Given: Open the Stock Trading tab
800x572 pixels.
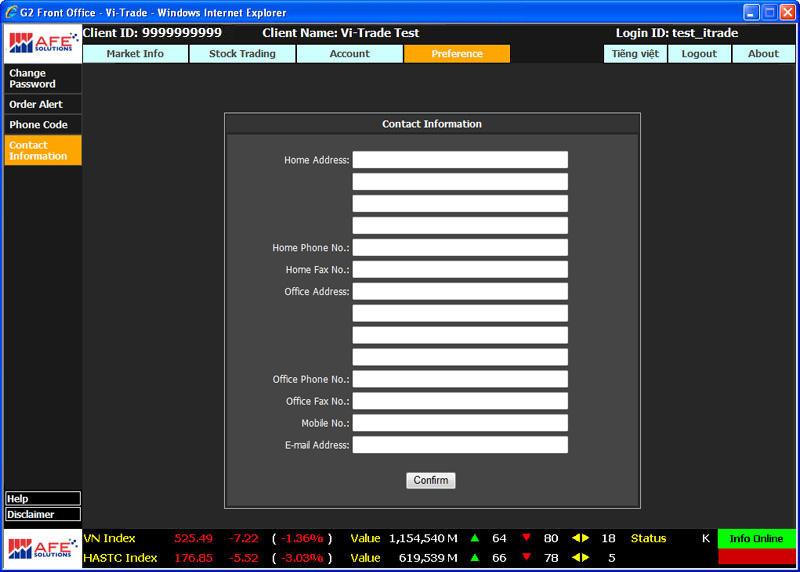Looking at the screenshot, I should tap(242, 54).
